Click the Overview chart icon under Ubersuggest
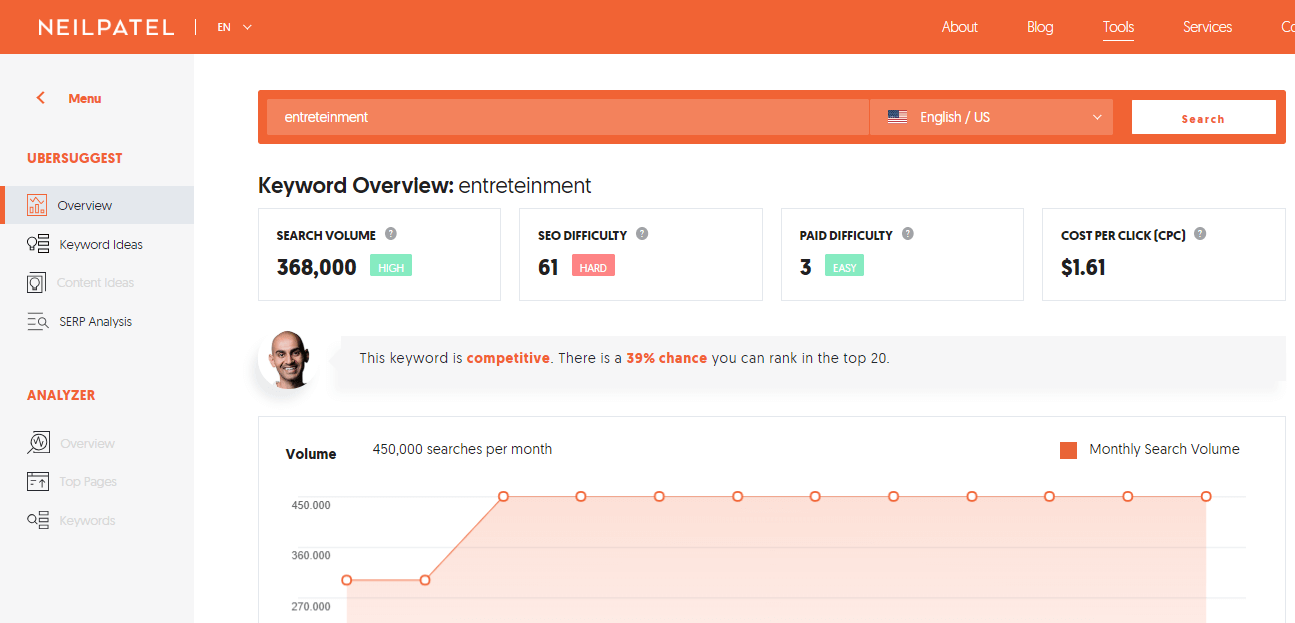The width and height of the screenshot is (1295, 623). (37, 205)
